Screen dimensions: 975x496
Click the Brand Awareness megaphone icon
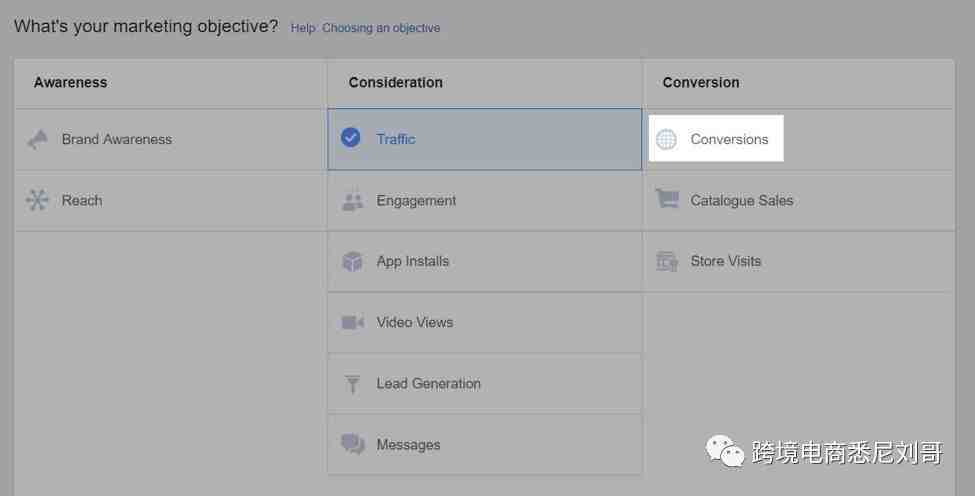37,139
